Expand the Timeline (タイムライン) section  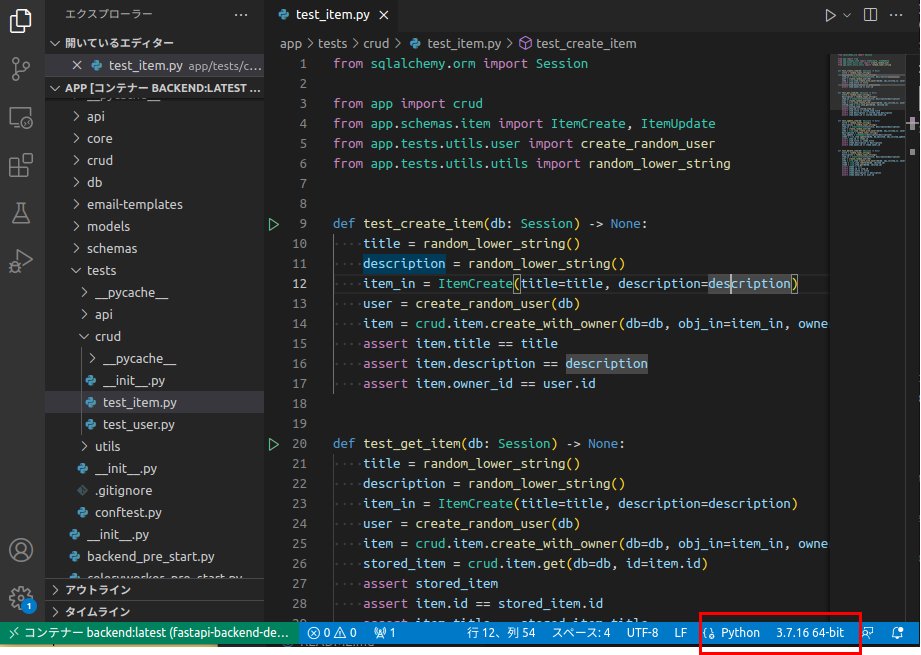[x=155, y=612]
